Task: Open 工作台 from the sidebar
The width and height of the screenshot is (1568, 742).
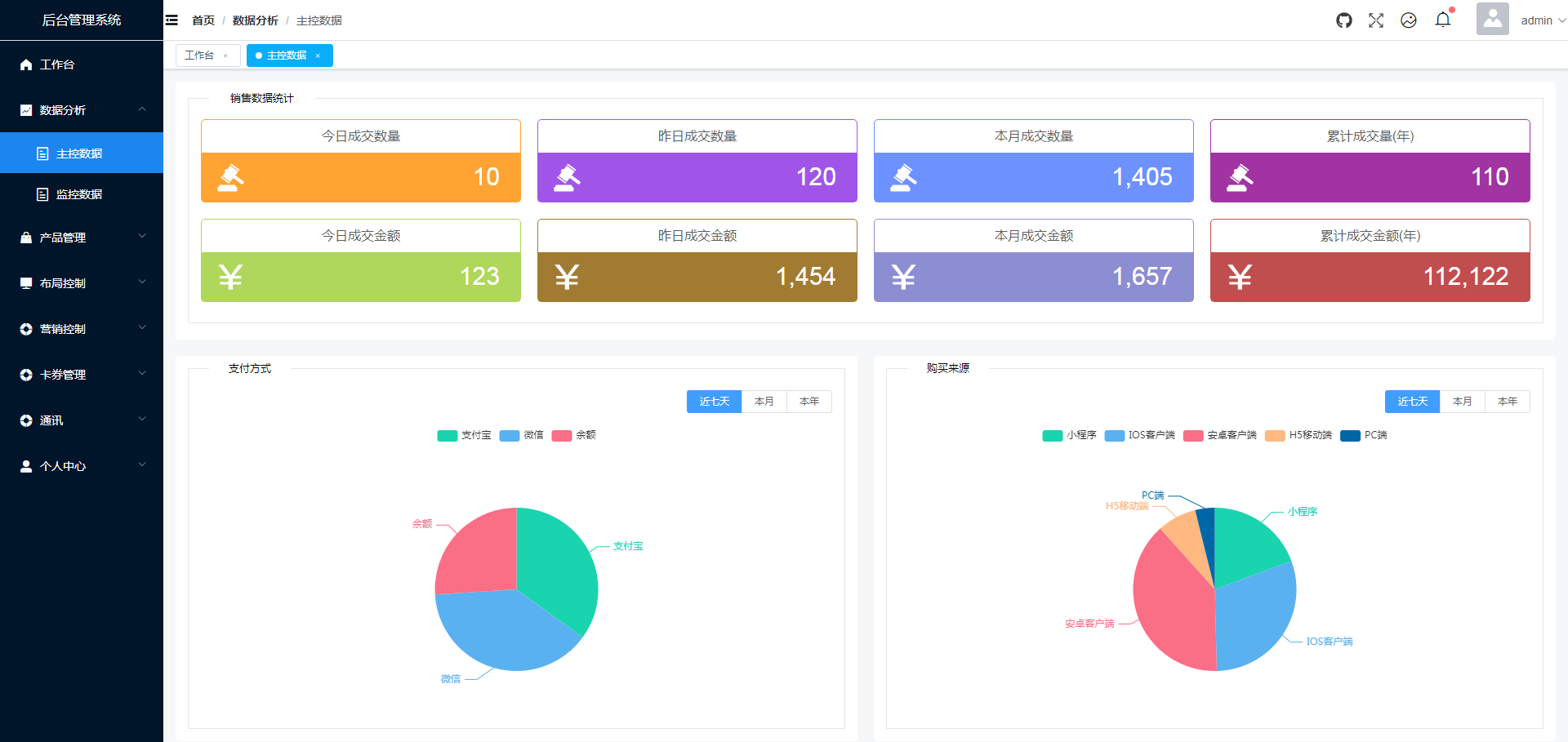Action: tap(57, 64)
